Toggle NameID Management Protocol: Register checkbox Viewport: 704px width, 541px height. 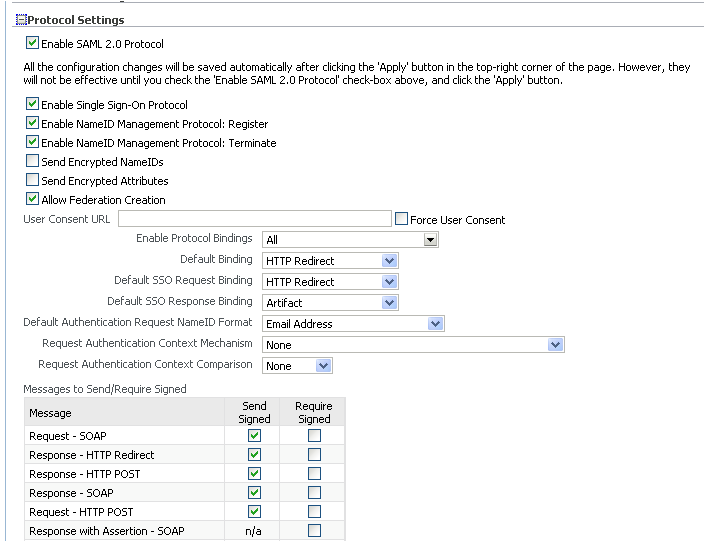coord(32,123)
